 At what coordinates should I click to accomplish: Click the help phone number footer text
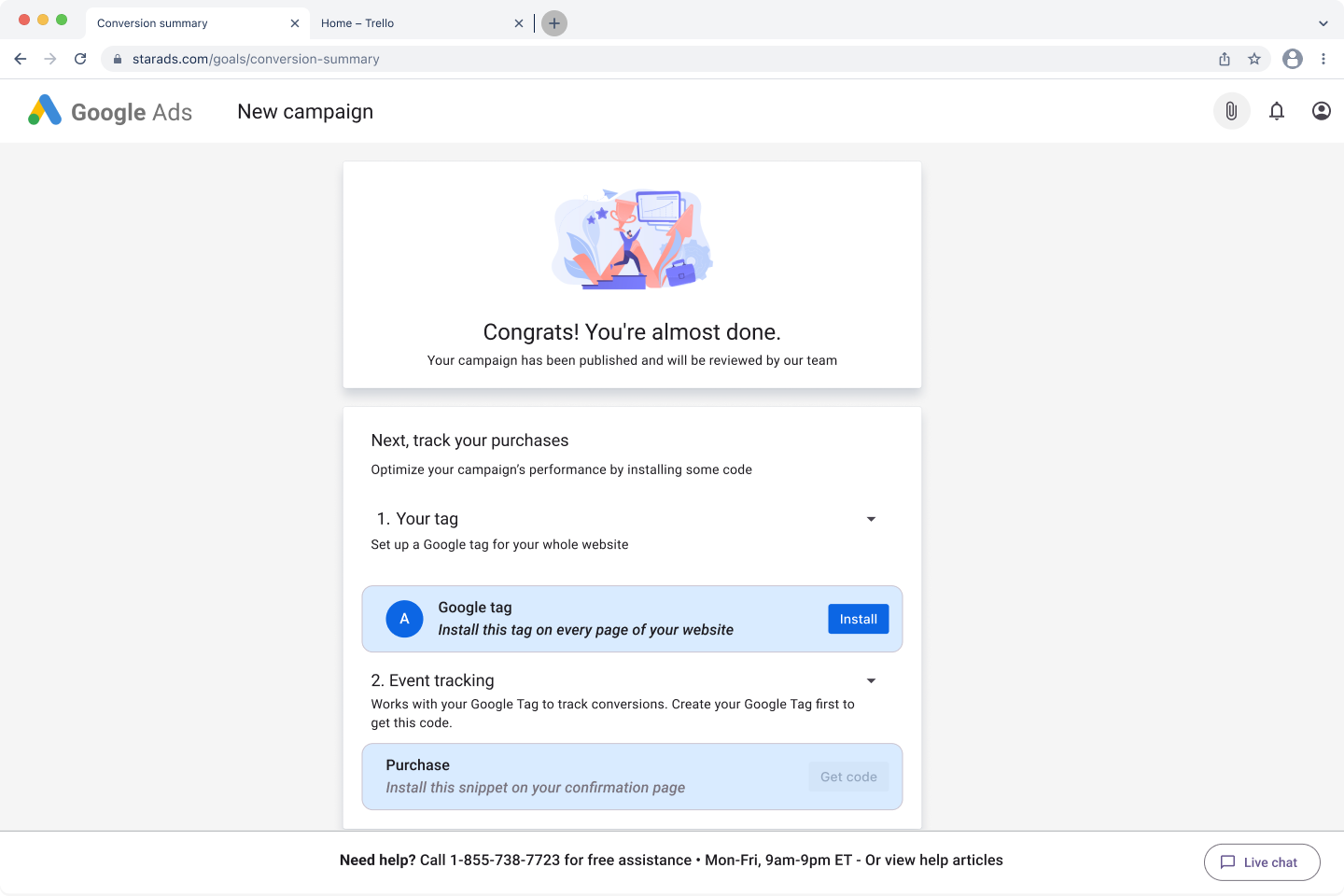click(x=671, y=861)
